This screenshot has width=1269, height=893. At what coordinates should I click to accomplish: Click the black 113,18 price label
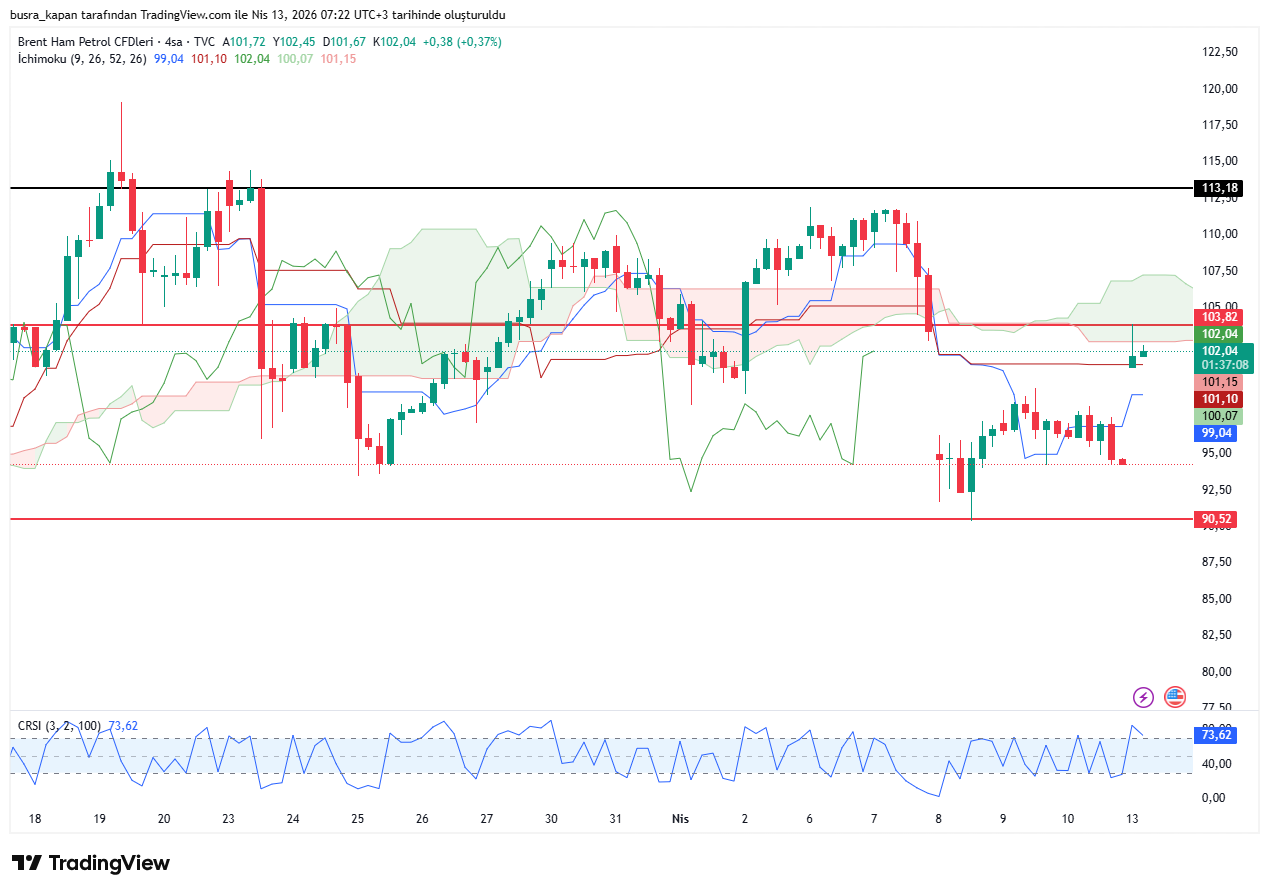(x=1219, y=188)
